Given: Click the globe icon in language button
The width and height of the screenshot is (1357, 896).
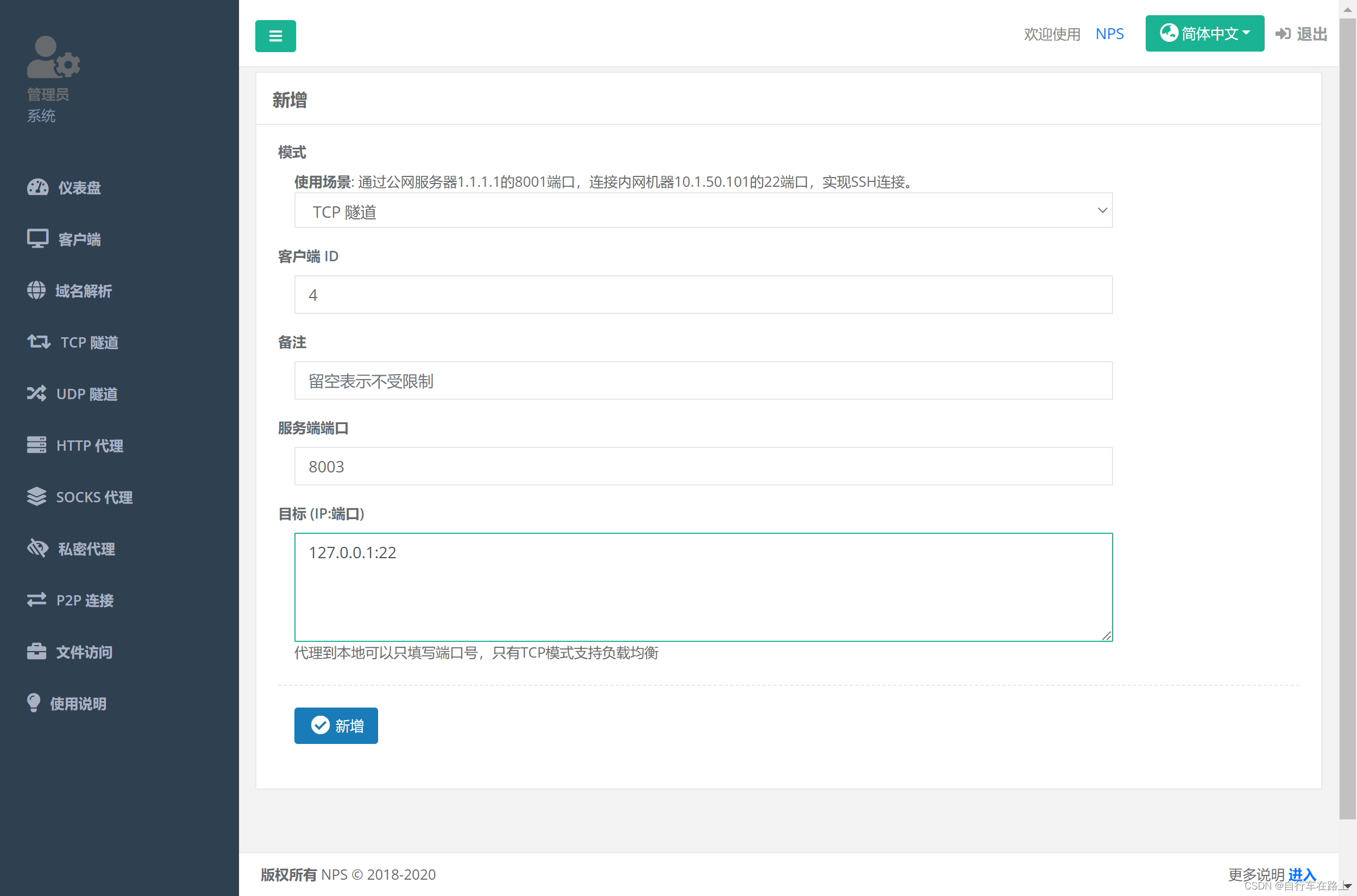Looking at the screenshot, I should [x=1169, y=33].
